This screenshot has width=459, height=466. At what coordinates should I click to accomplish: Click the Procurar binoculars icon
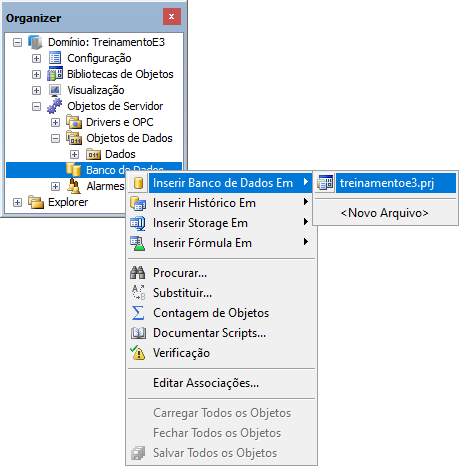[x=138, y=273]
